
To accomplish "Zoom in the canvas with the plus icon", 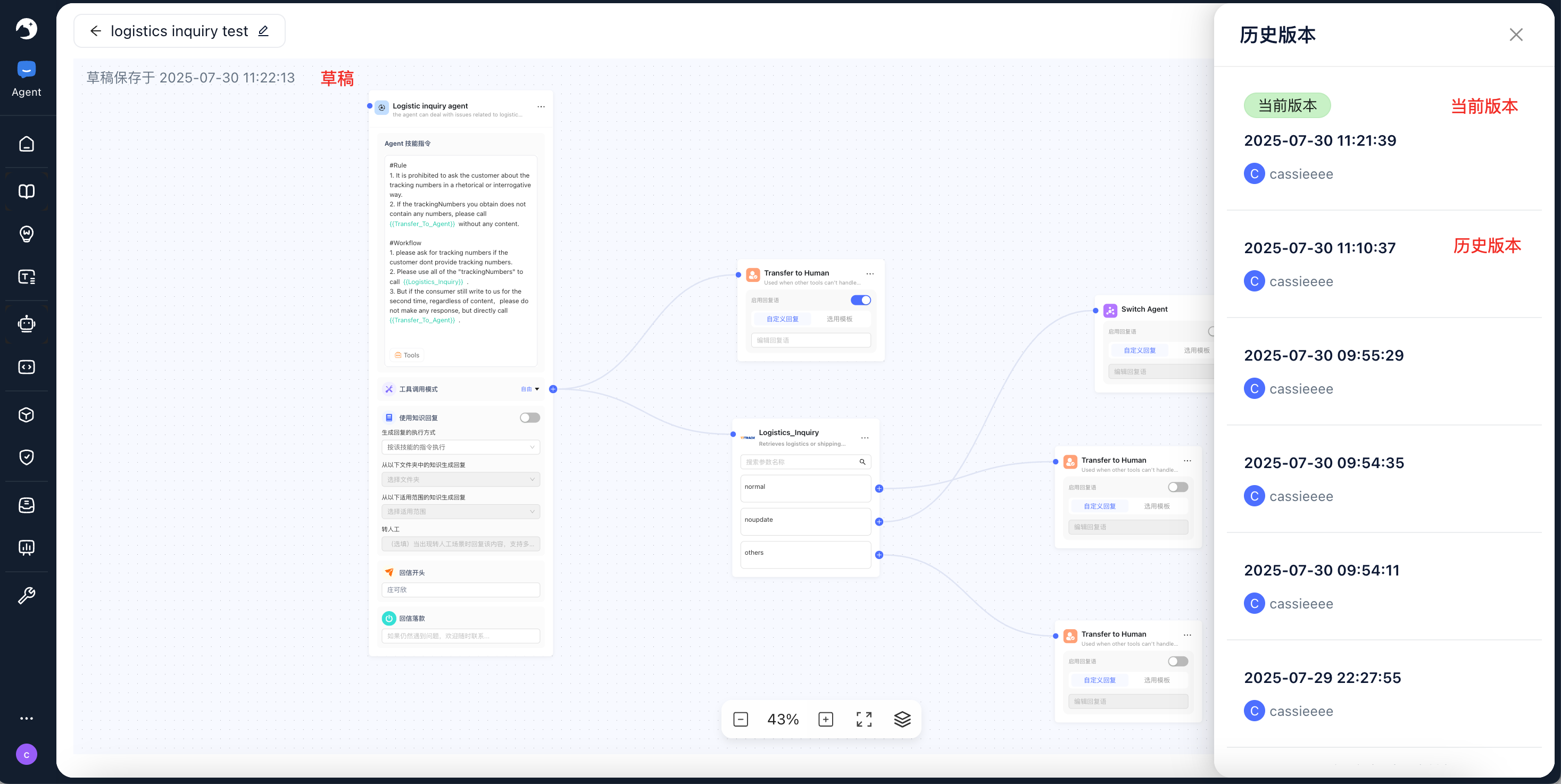I will pyautogui.click(x=825, y=719).
